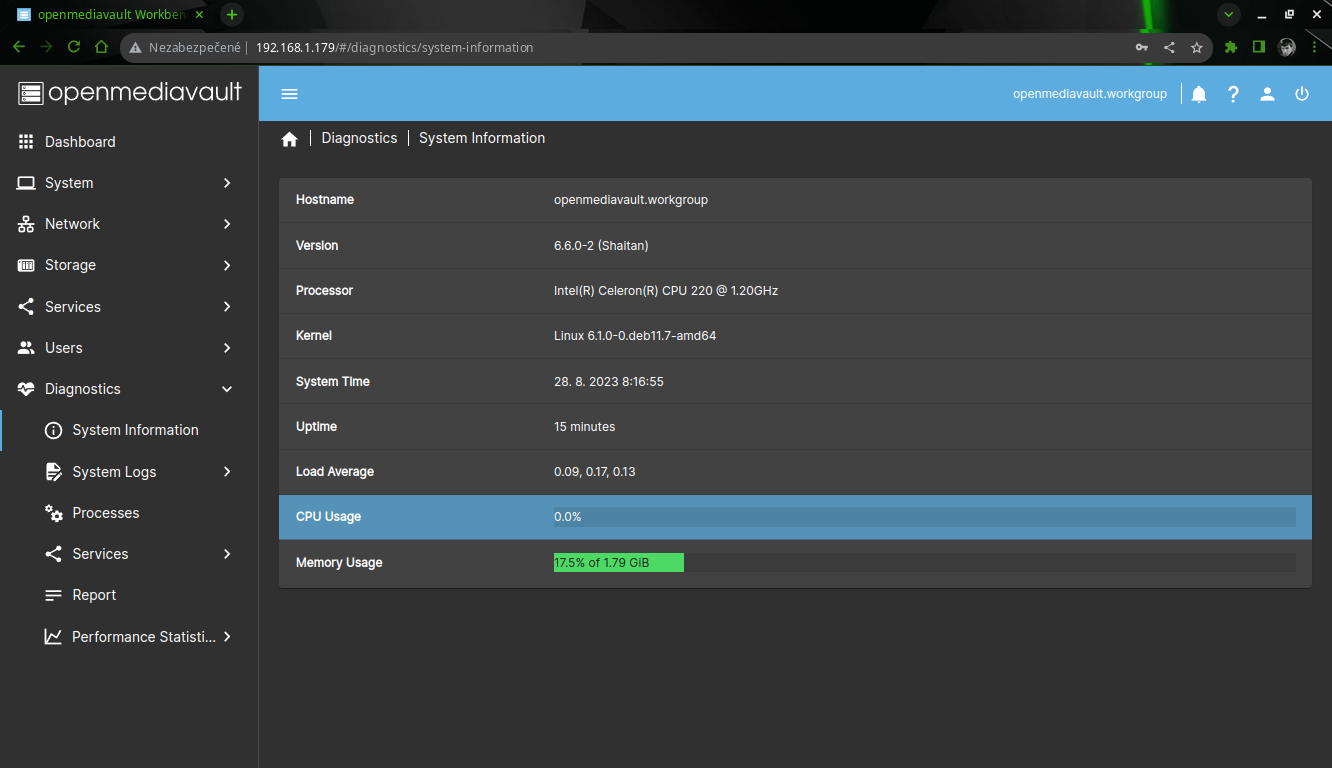This screenshot has height=768, width=1332.
Task: Expand the Users menu chevron
Action: (x=227, y=348)
